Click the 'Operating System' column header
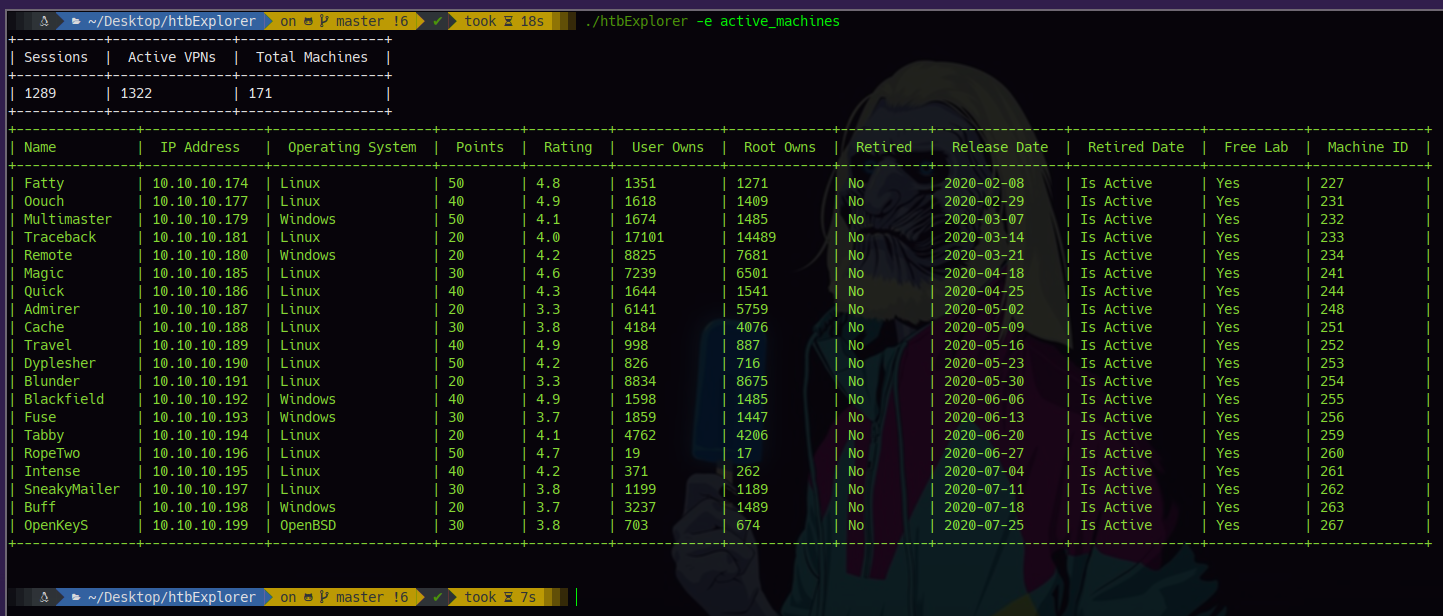Image resolution: width=1443 pixels, height=616 pixels. point(352,147)
